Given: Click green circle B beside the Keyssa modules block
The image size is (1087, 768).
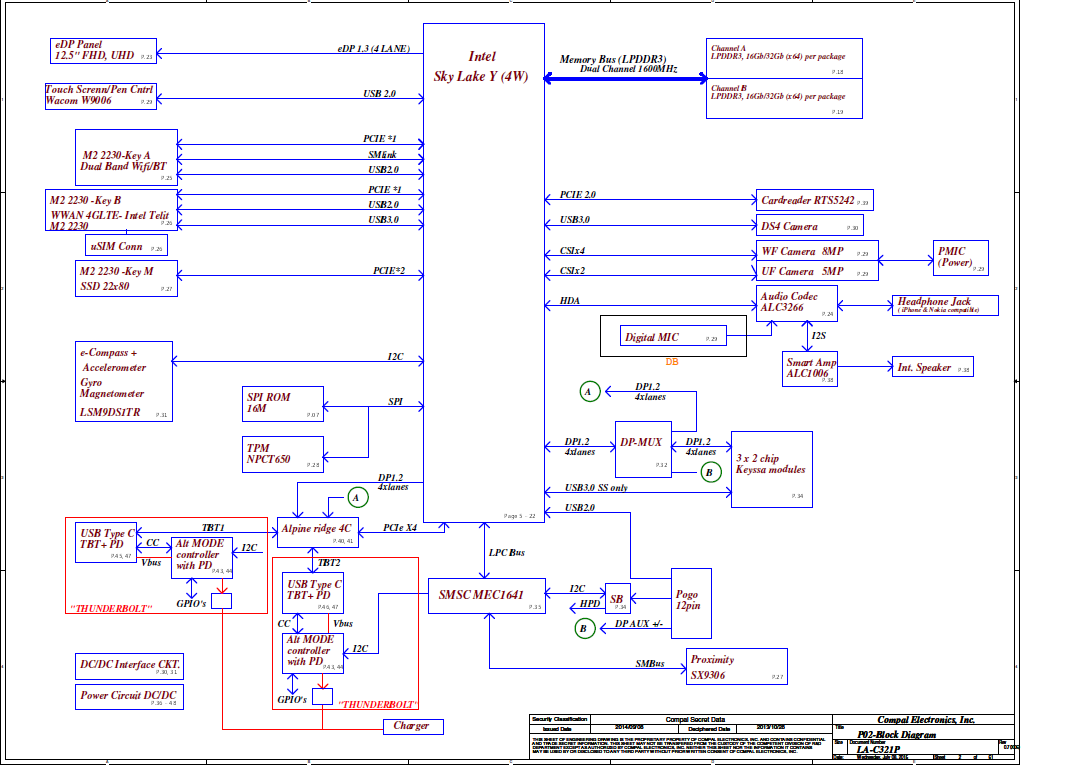Looking at the screenshot, I should tap(710, 473).
